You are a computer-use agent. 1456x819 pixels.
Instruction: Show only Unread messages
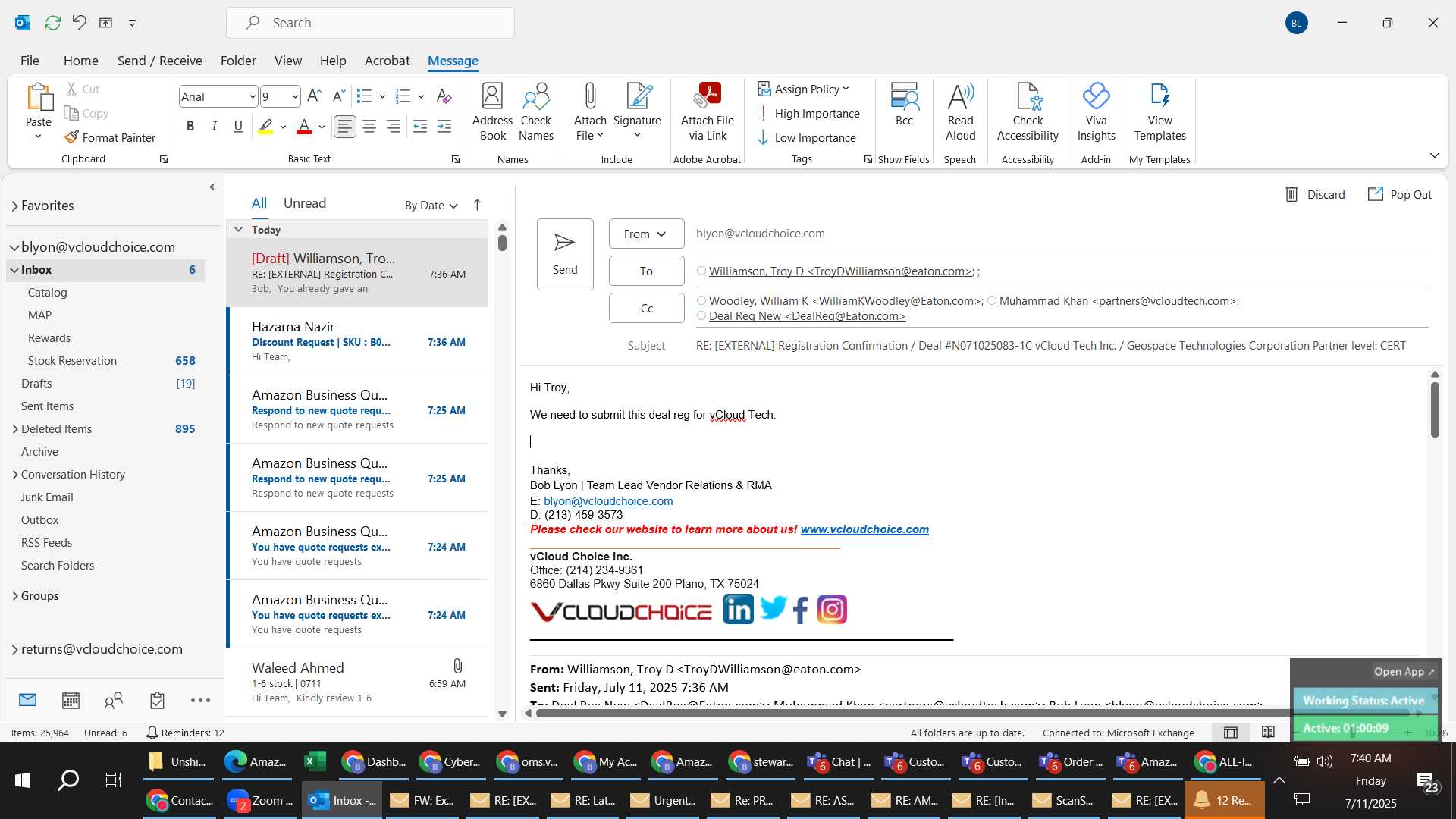305,202
